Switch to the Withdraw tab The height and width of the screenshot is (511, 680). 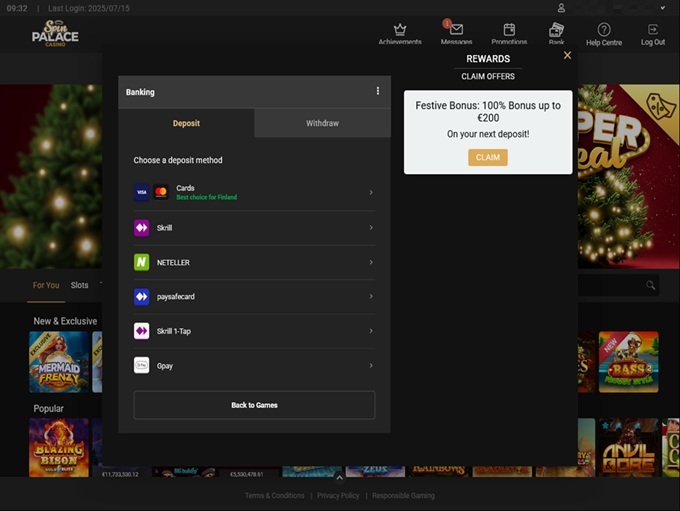pyautogui.click(x=322, y=123)
